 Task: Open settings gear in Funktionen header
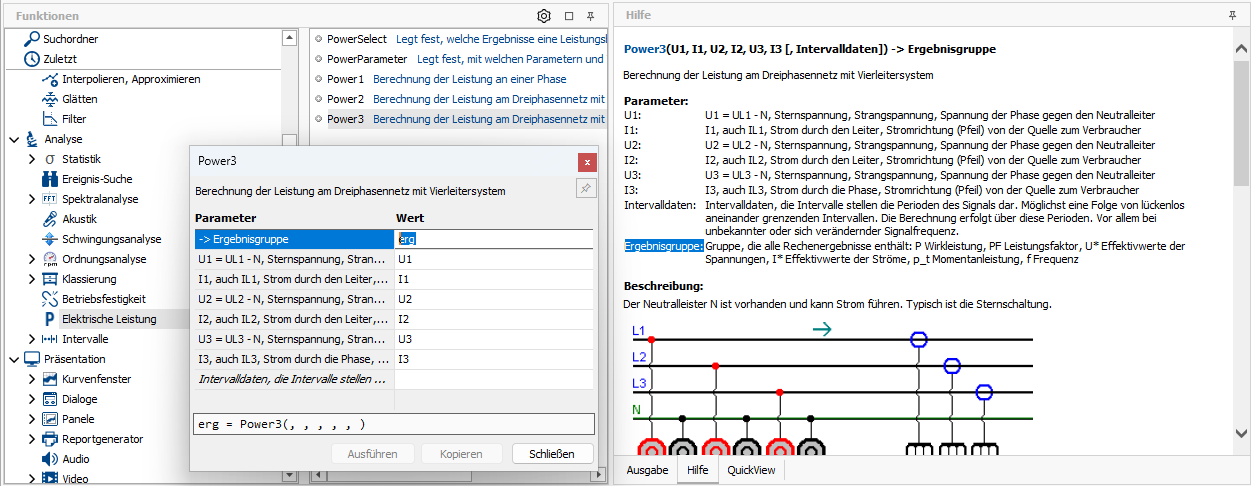click(544, 16)
